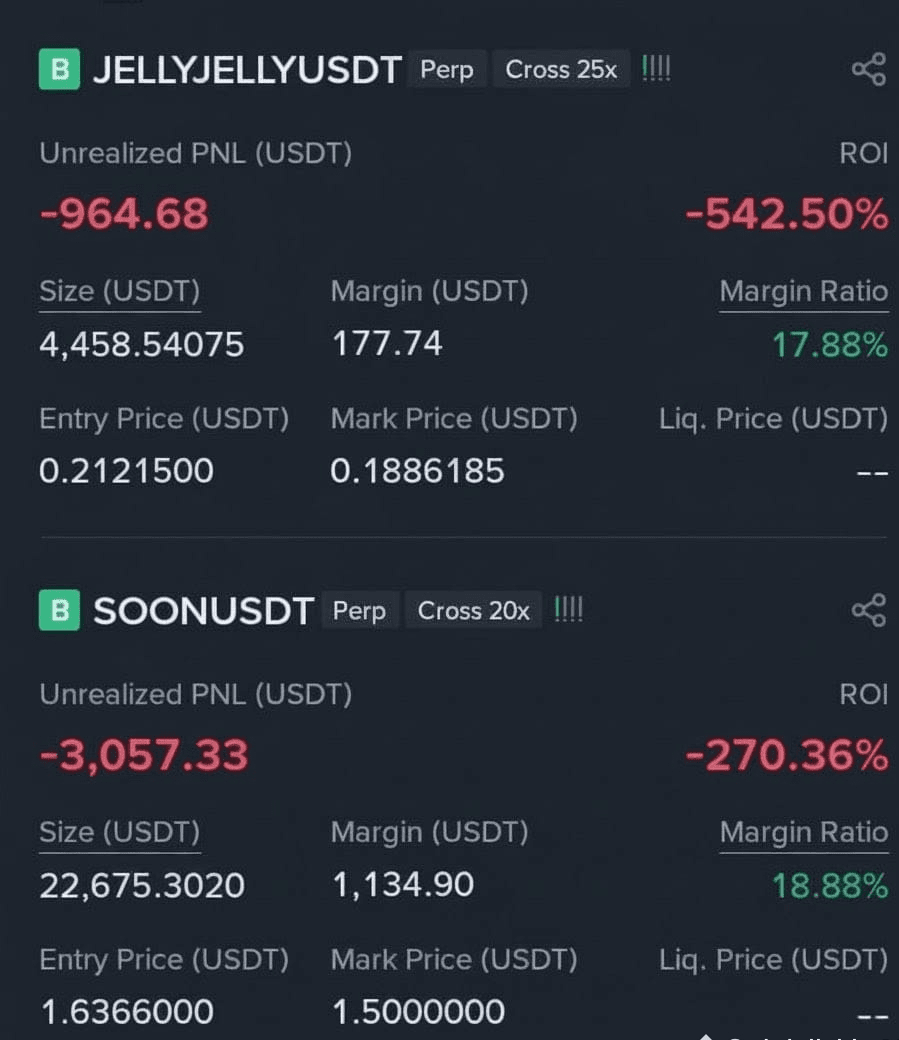The height and width of the screenshot is (1040, 899).
Task: Click the green B badge beside JELLYJELLYUSDT
Action: tap(60, 69)
